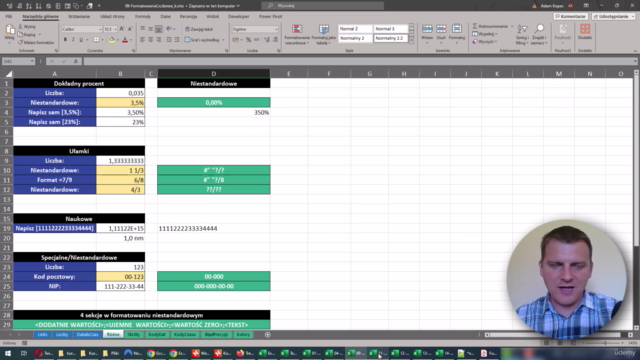The image size is (640, 360).
Task: Open the font size dropdown
Action: (115, 29)
